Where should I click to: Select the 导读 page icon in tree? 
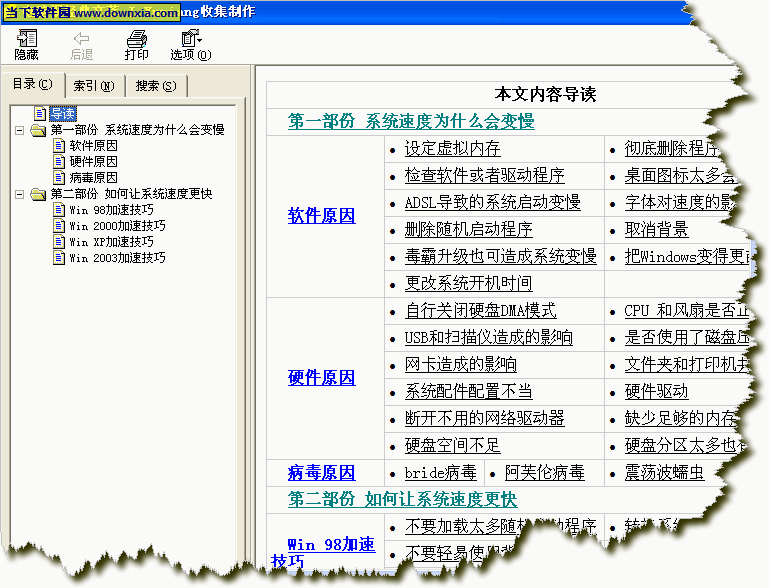pos(40,114)
